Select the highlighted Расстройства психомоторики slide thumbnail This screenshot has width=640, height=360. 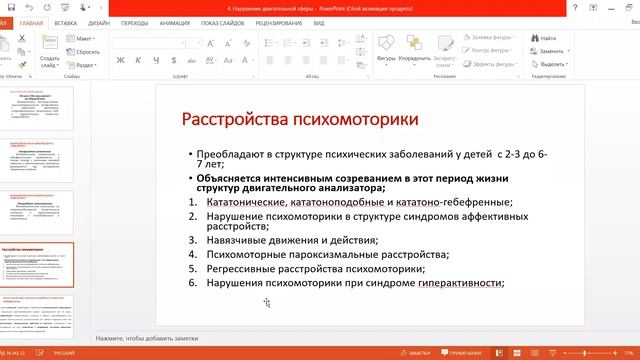[x=36, y=265]
